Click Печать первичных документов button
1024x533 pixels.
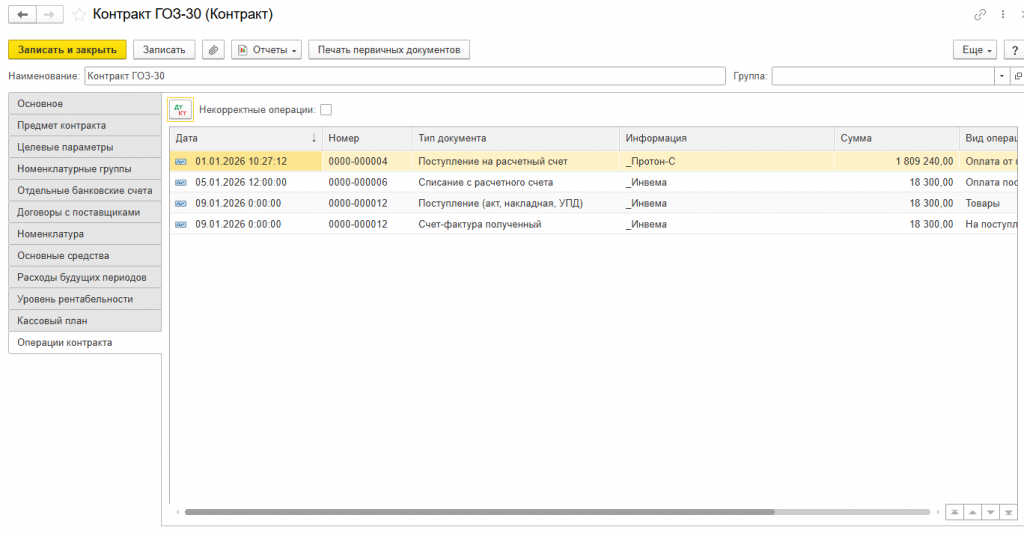coord(389,50)
